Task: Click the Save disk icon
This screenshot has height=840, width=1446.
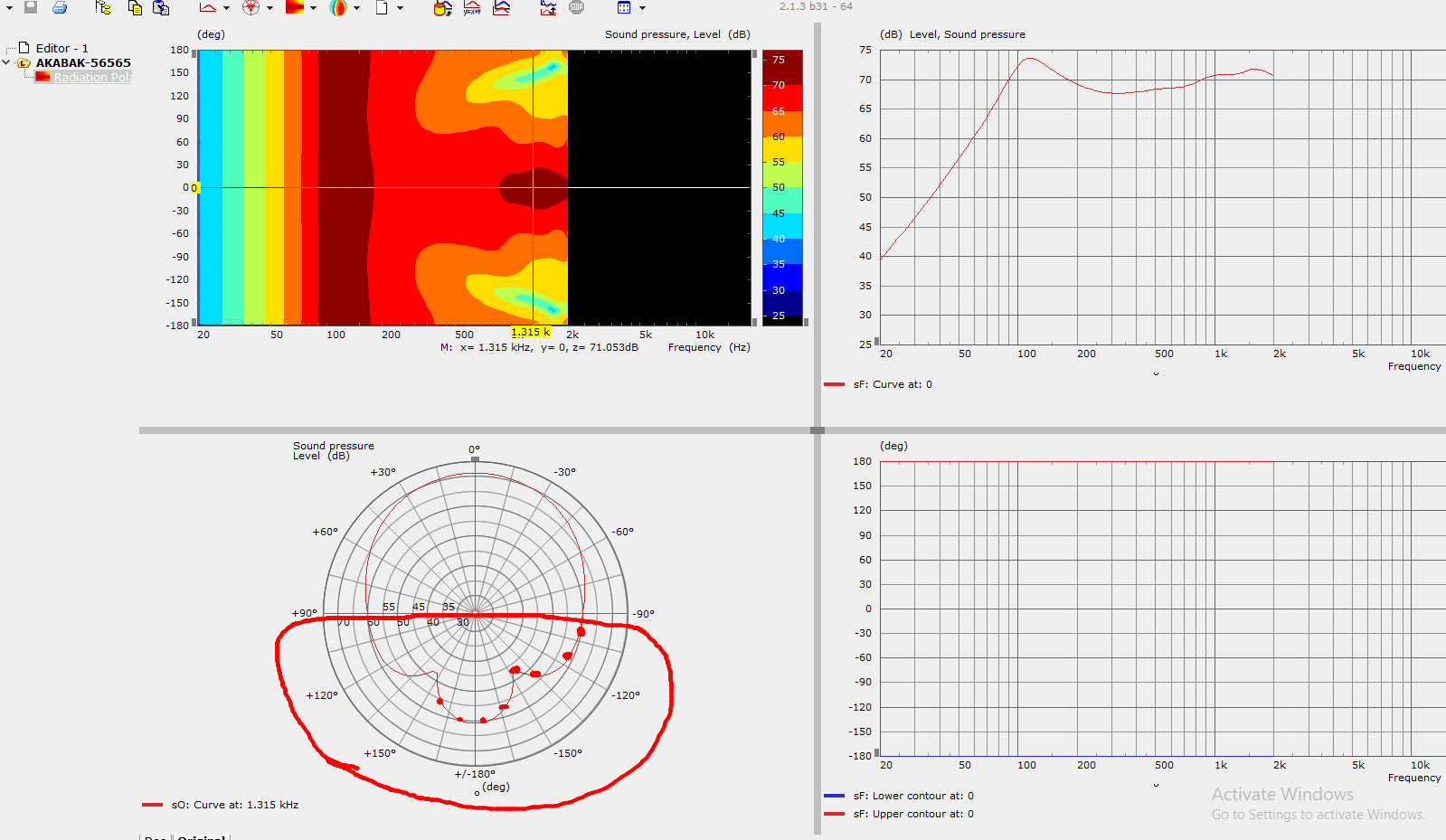Action: [31, 7]
